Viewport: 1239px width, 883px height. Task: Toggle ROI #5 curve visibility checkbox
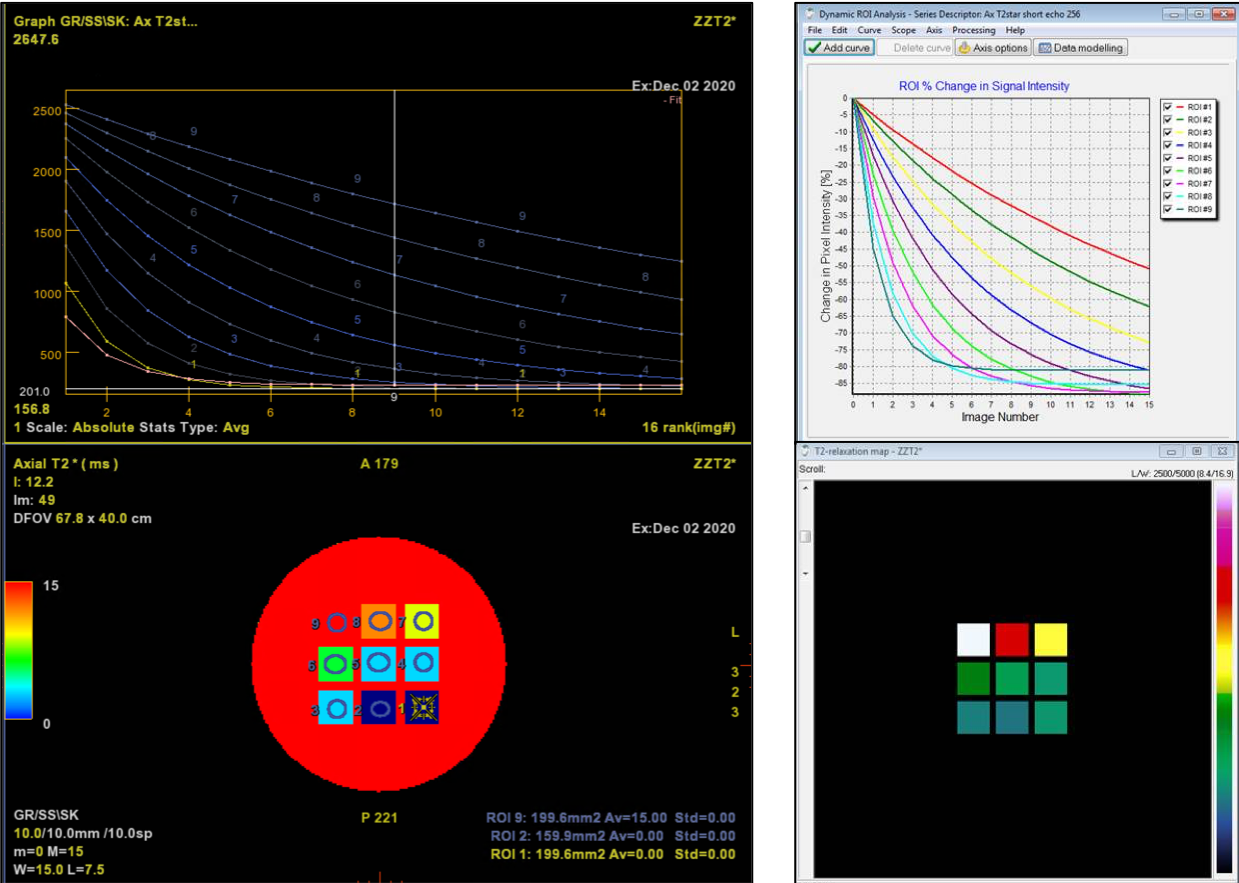click(x=1167, y=158)
